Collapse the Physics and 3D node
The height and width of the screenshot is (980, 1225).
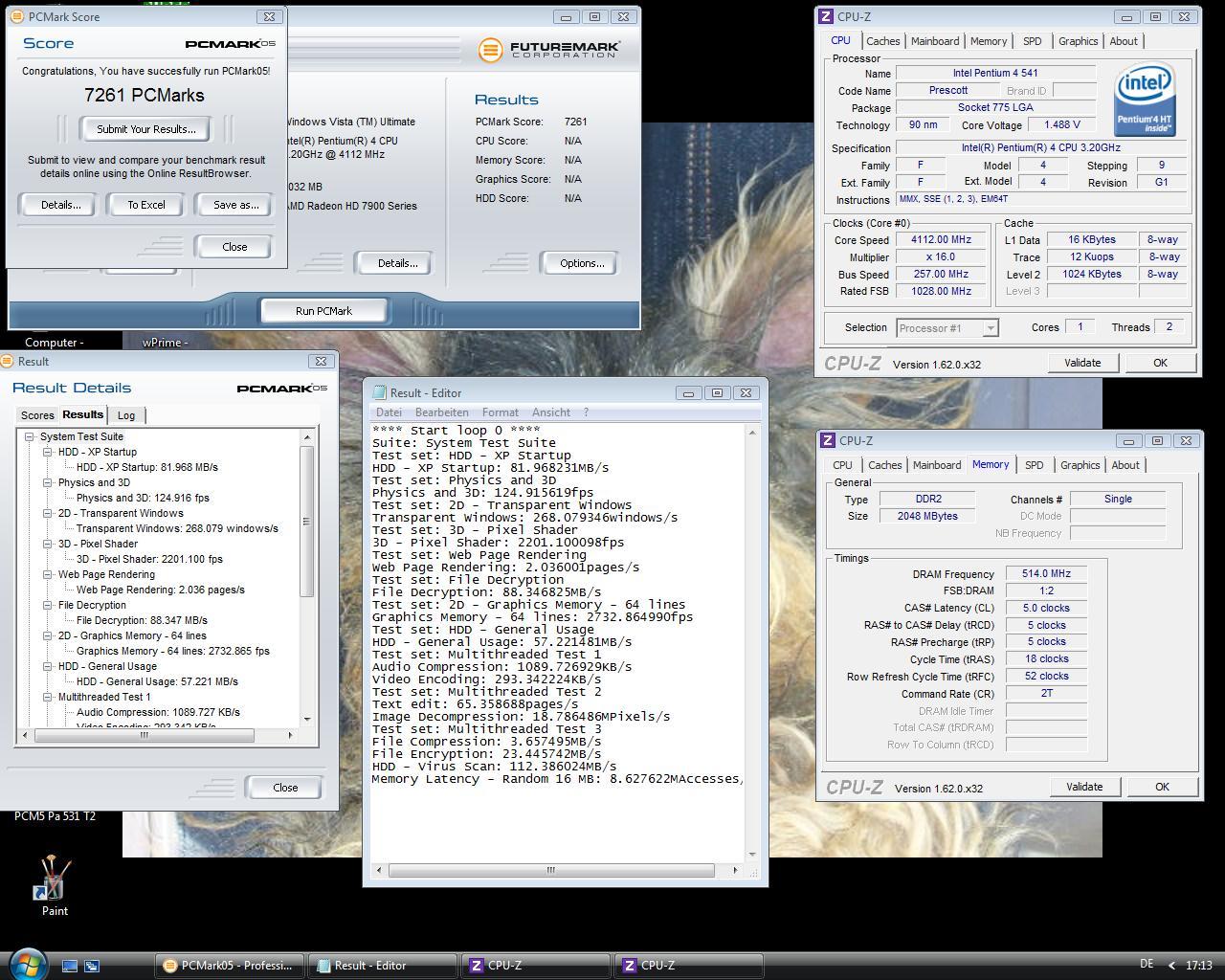click(x=48, y=482)
